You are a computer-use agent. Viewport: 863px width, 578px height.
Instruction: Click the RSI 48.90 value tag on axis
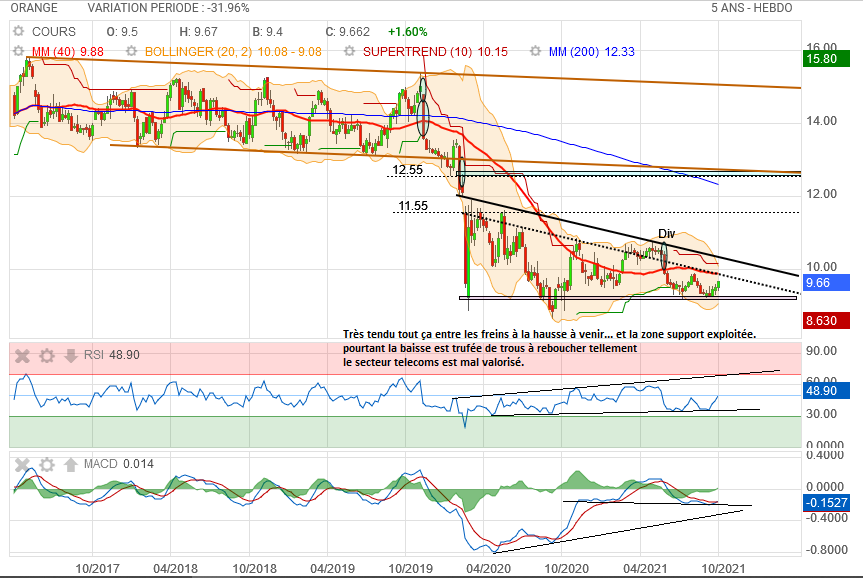(x=826, y=391)
